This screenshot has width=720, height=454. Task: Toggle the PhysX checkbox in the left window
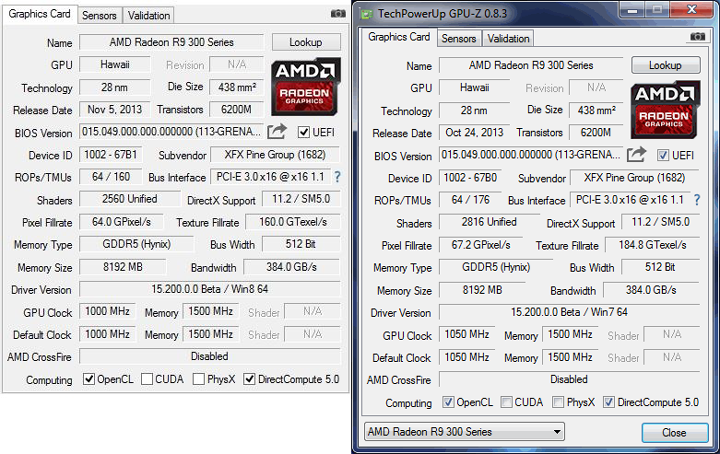tap(199, 379)
